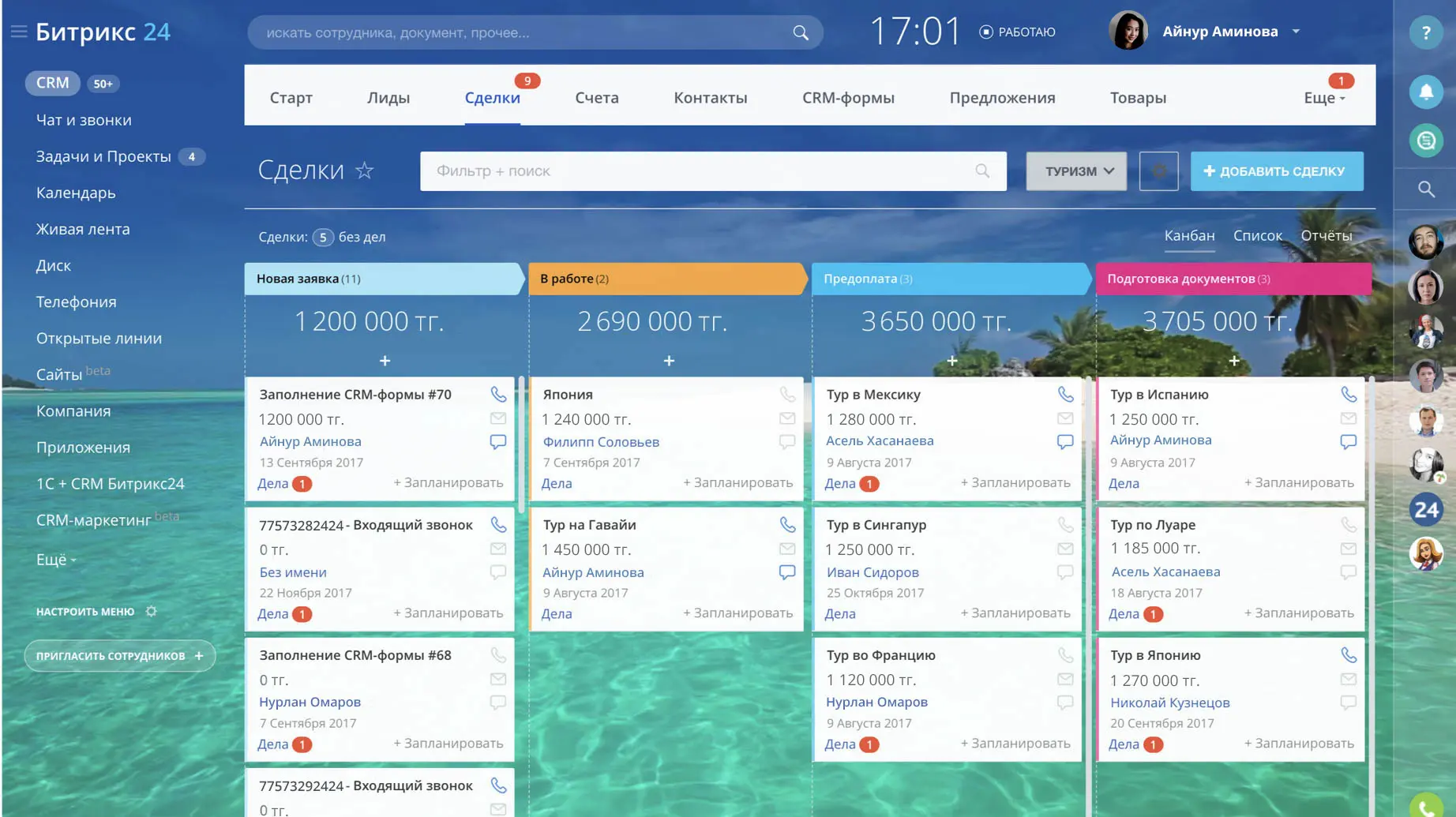Click the search magnifier in the top bar
Screen dimensions: 1456x817
click(x=800, y=32)
